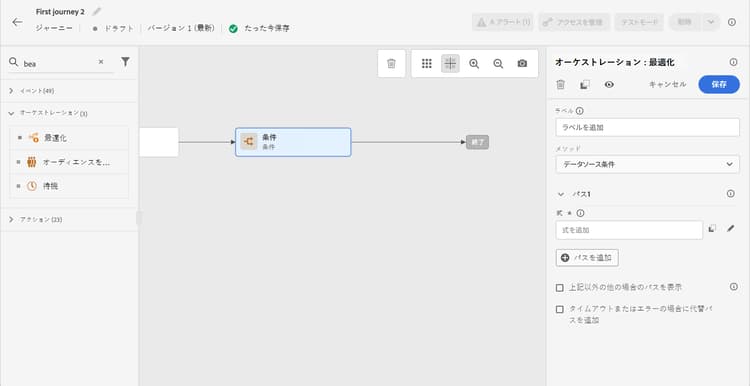Edit expression with the pencil icon
Screen dimensions: 750x386
tap(730, 229)
